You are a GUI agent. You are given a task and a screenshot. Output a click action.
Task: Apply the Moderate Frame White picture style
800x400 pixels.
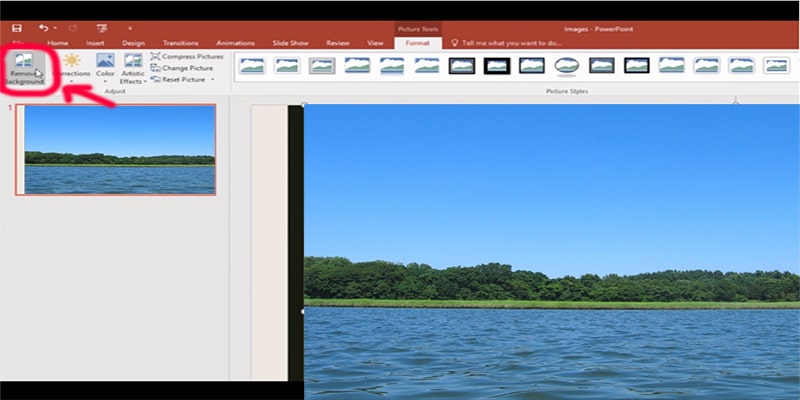777,65
